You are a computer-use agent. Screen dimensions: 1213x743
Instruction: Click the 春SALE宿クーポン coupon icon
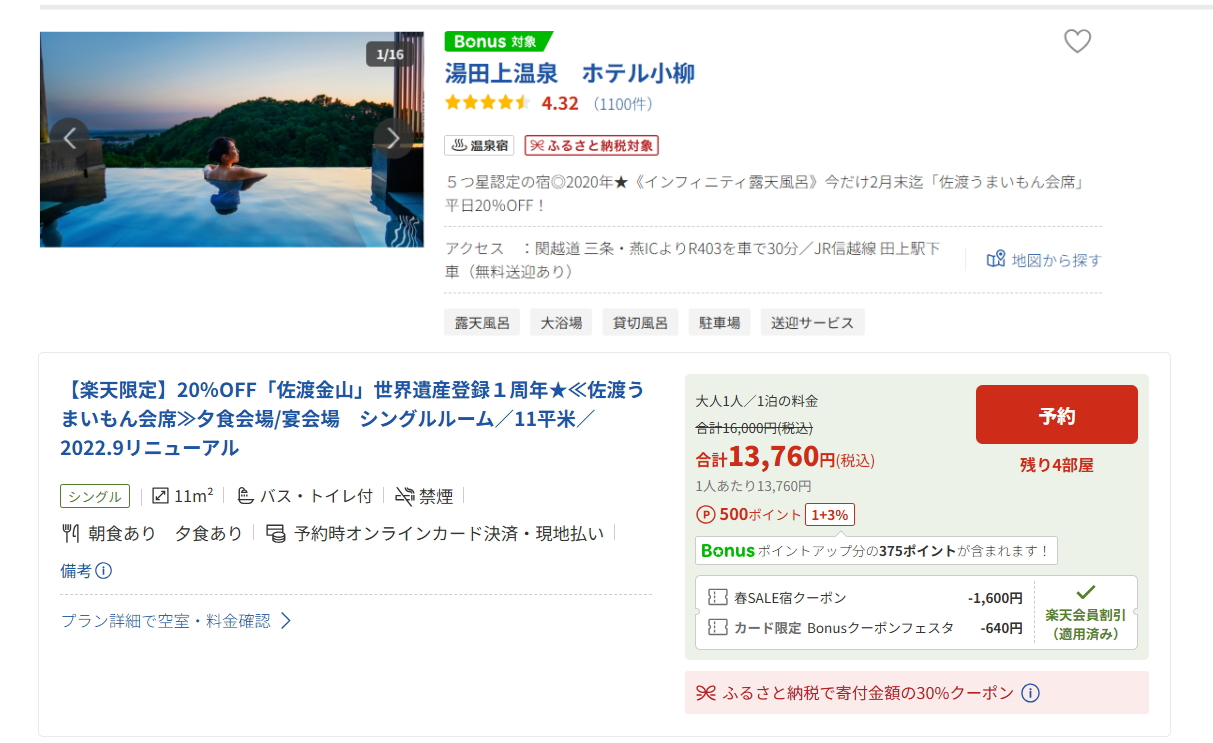(x=717, y=598)
